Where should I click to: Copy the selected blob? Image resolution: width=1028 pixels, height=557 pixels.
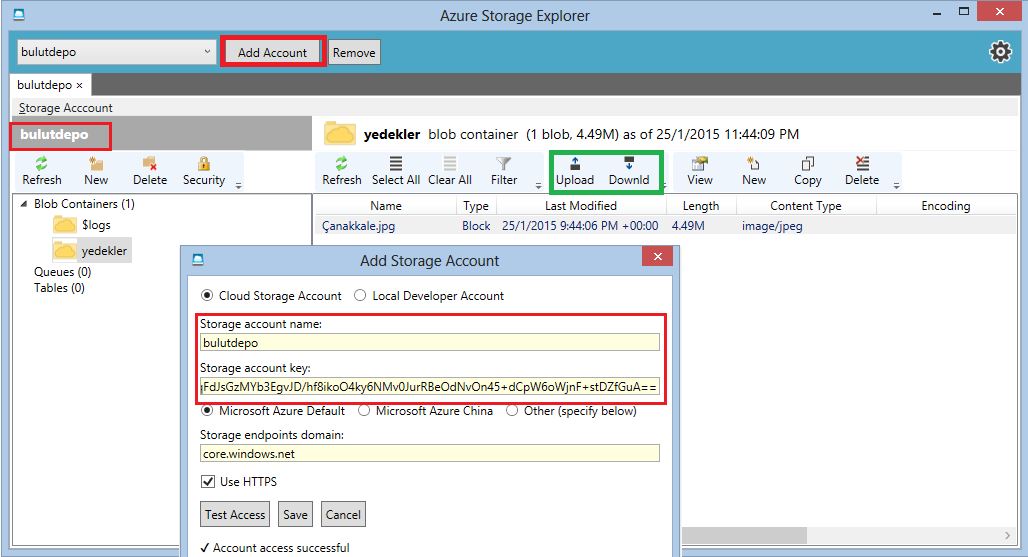(808, 171)
